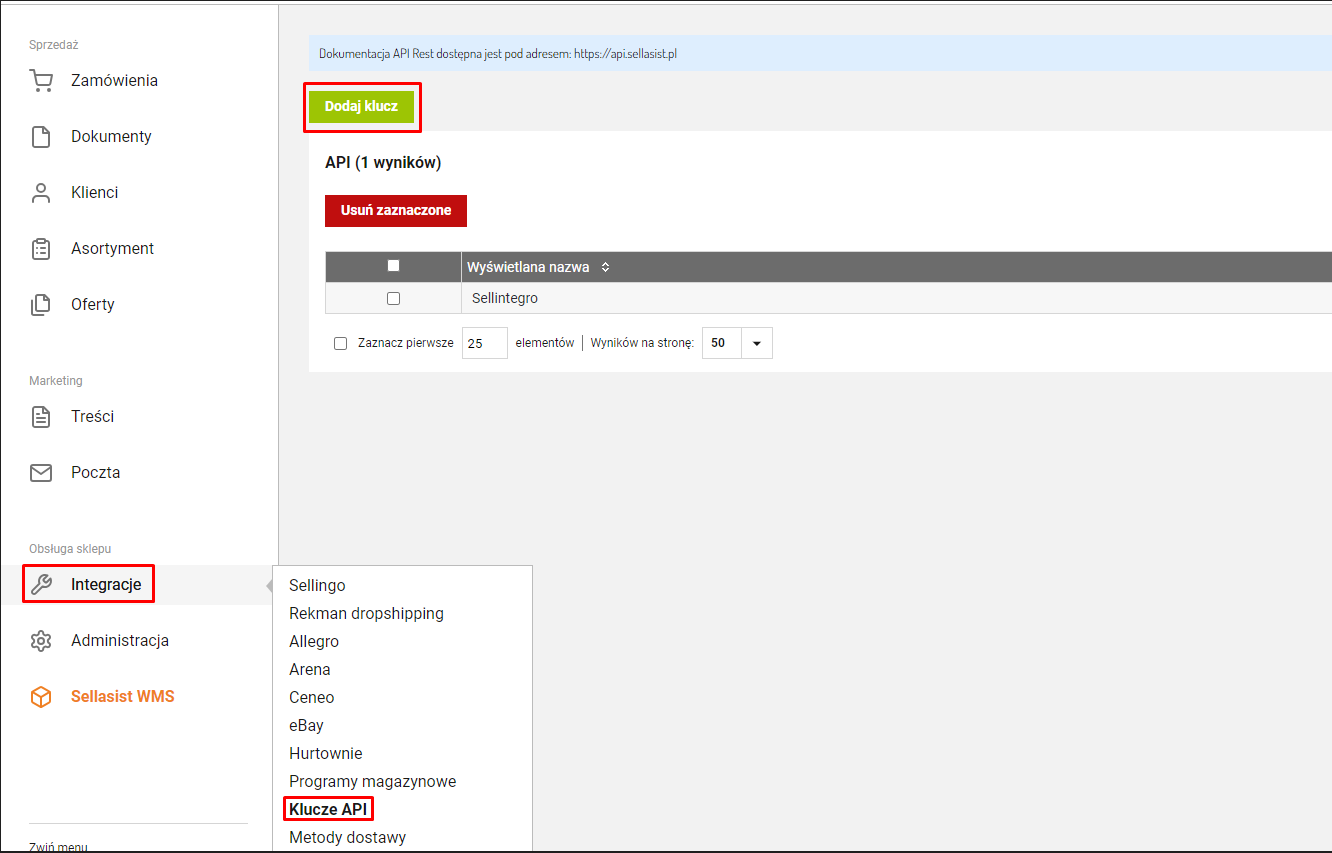Open Oferty section

pyautogui.click(x=93, y=304)
